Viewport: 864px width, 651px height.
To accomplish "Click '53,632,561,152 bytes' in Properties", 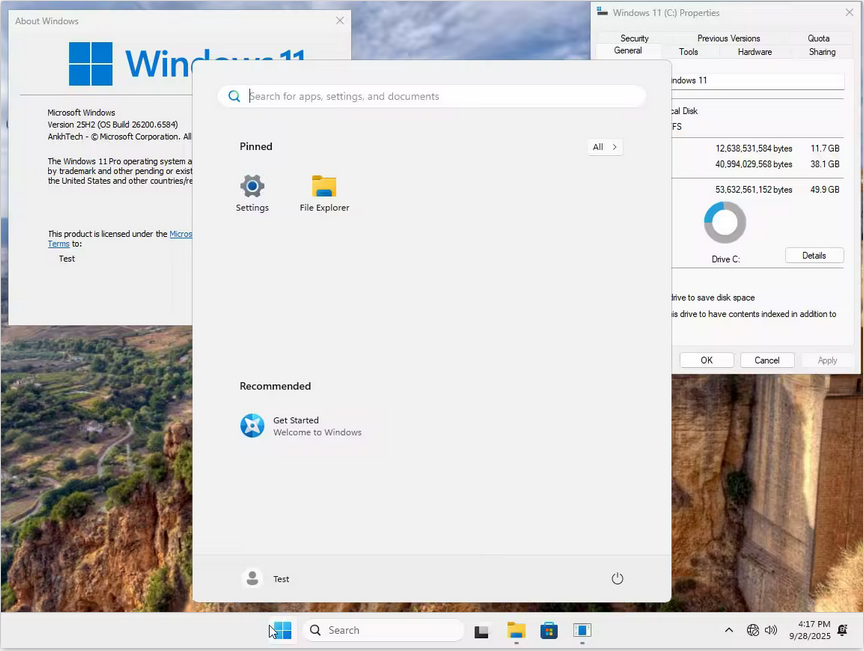I will [x=754, y=190].
